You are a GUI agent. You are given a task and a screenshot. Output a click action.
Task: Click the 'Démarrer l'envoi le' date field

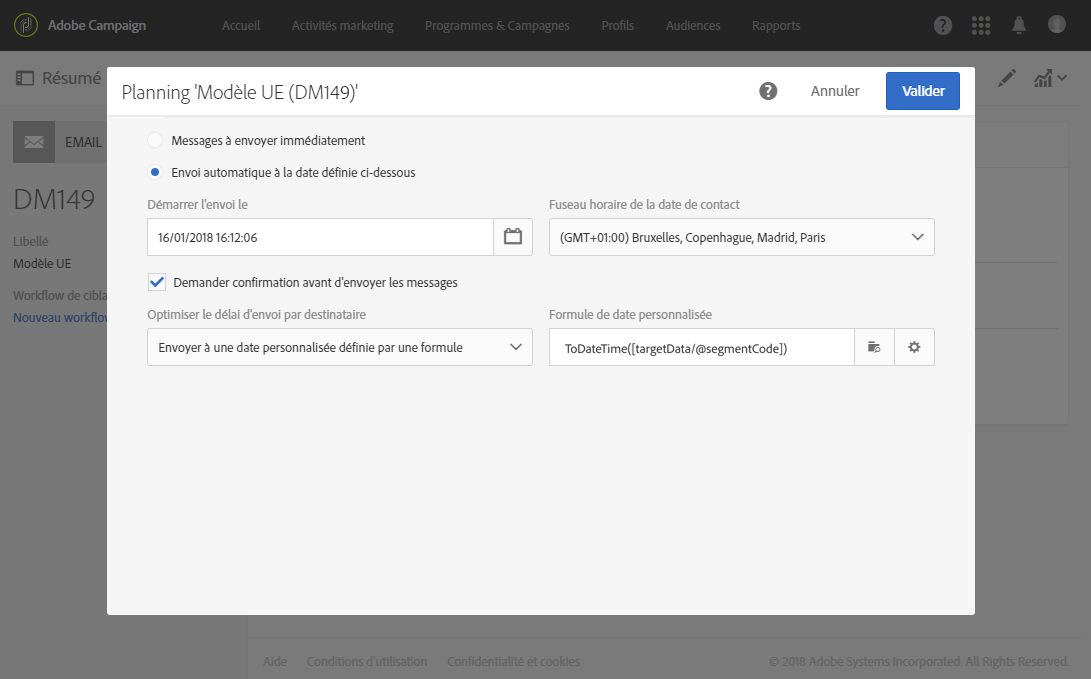click(x=320, y=237)
